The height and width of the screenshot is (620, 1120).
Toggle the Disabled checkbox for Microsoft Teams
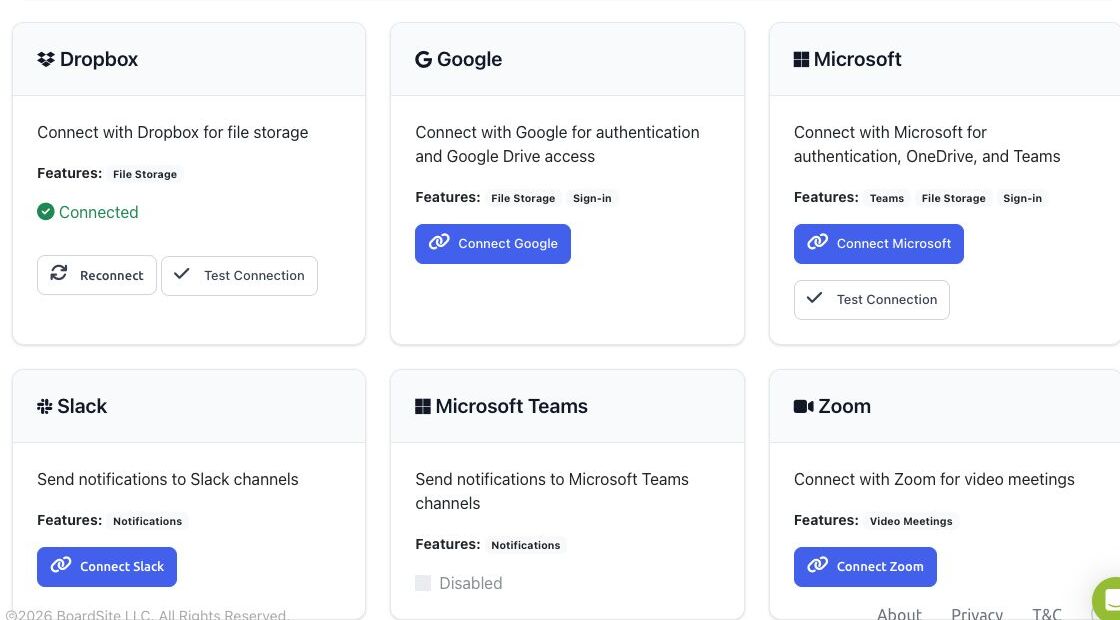click(x=423, y=584)
